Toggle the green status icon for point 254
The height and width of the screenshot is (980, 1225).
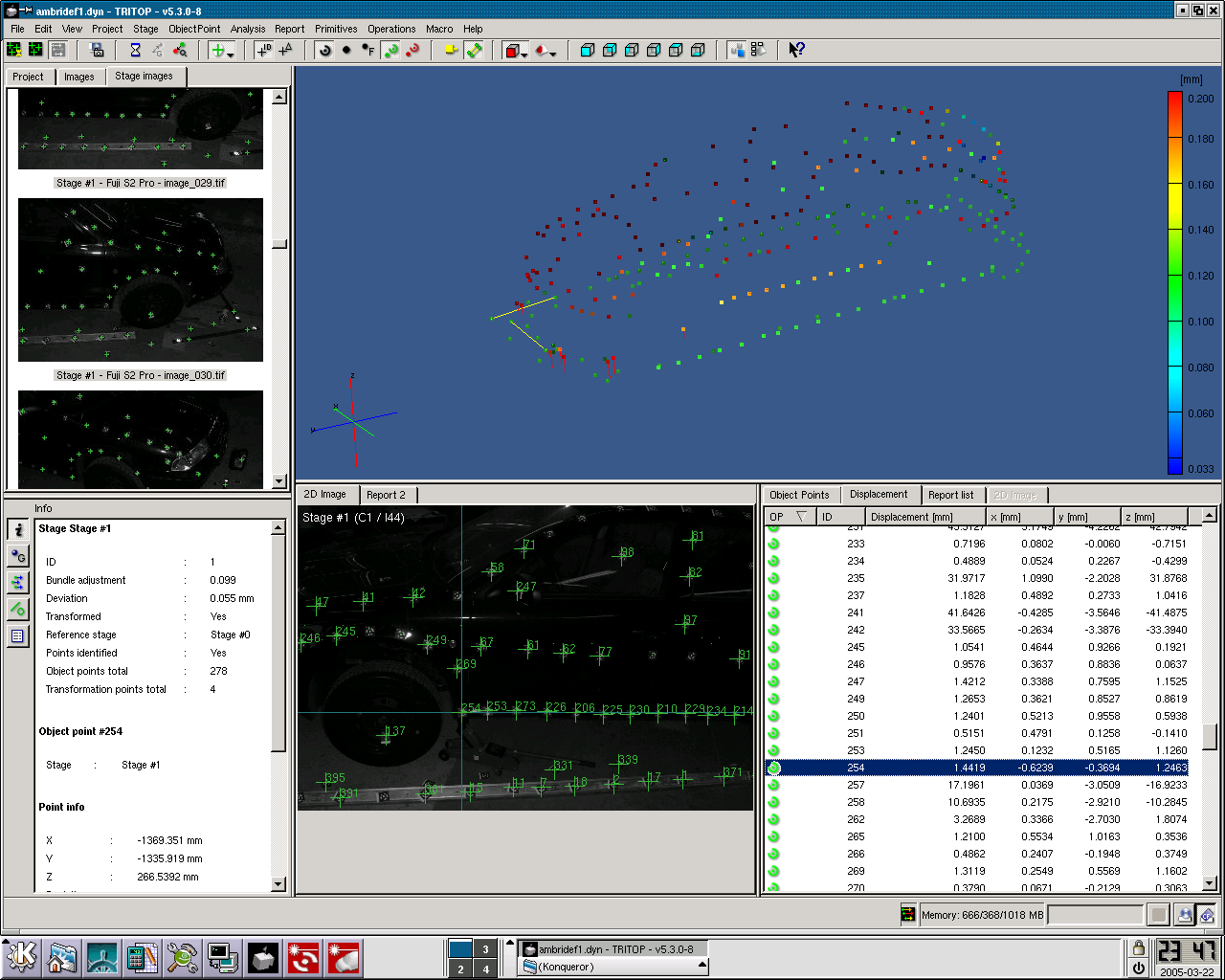point(774,768)
